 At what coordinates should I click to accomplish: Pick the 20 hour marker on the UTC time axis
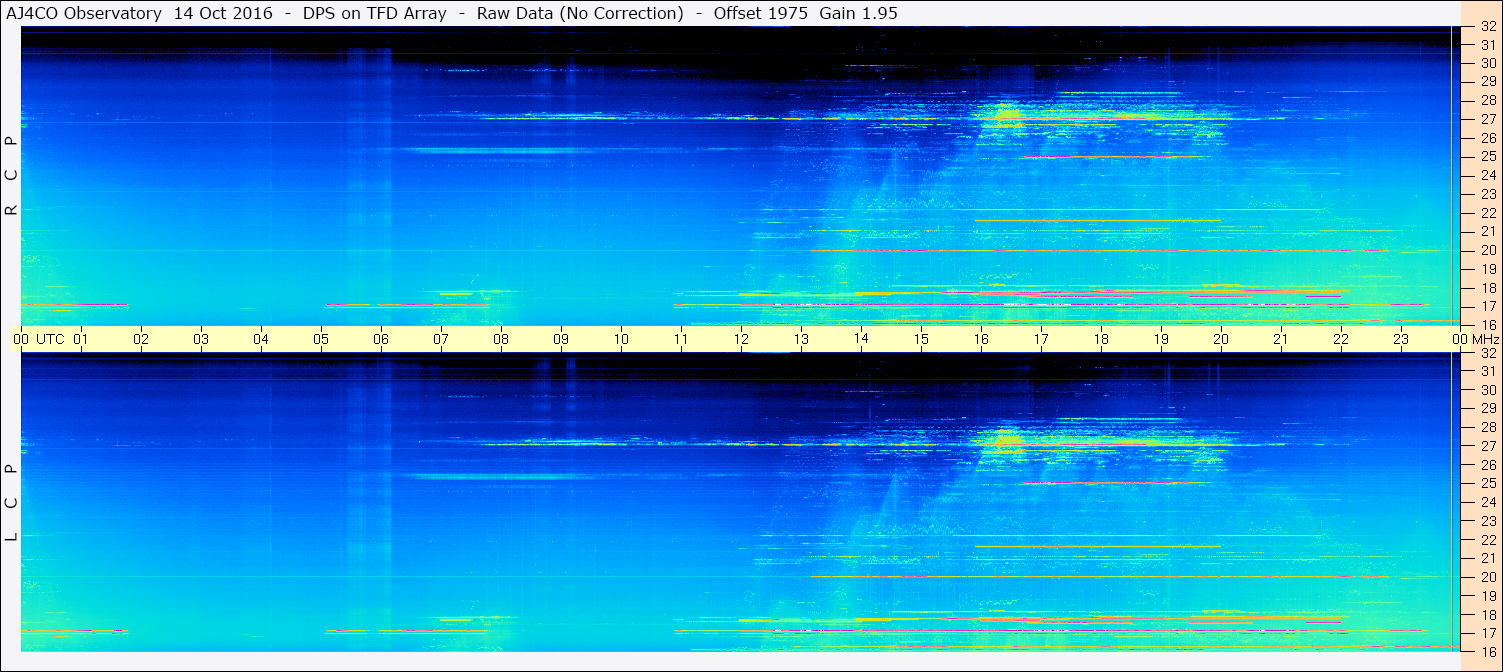[1221, 339]
